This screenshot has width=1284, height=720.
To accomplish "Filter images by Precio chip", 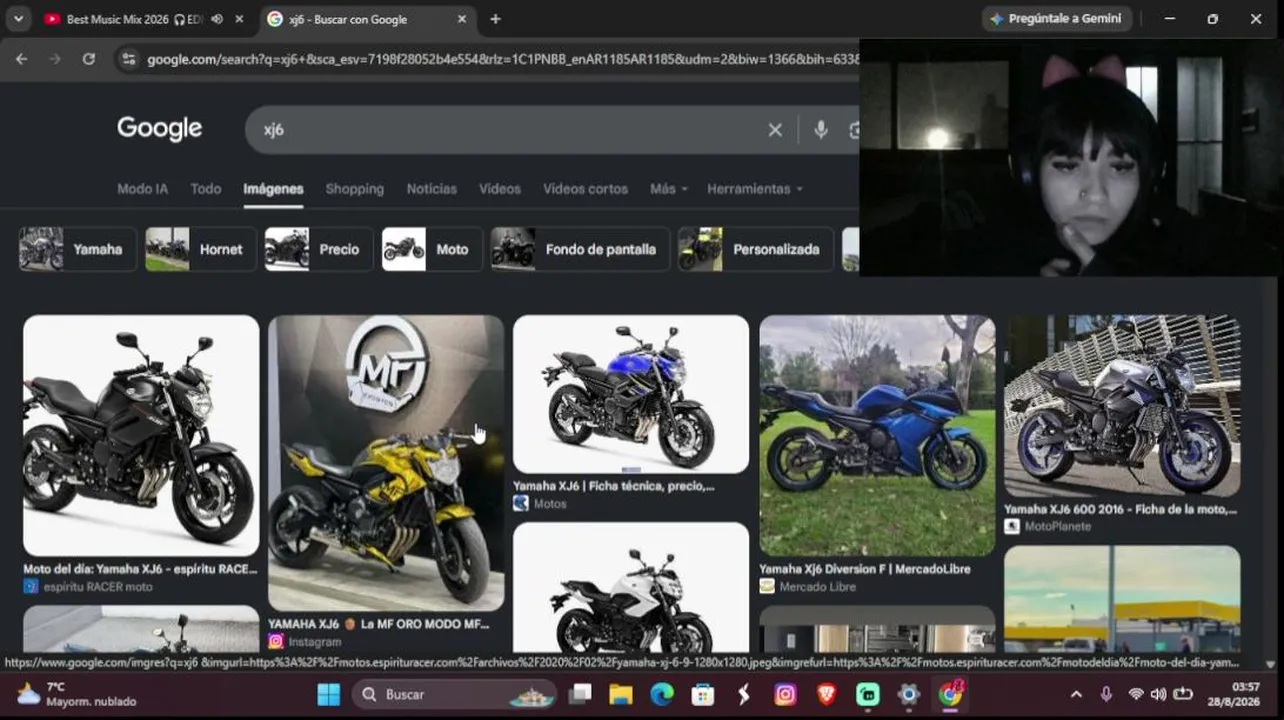I will 319,249.
